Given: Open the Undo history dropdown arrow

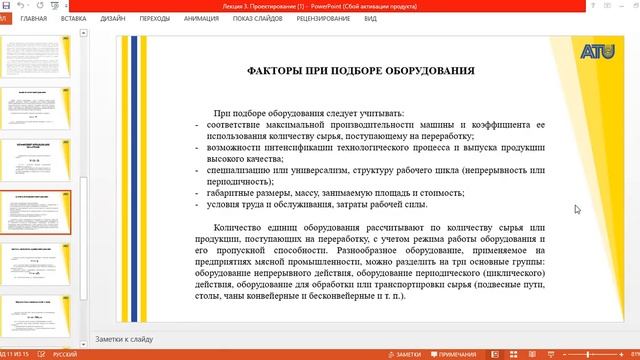Looking at the screenshot, I should 28,6.
